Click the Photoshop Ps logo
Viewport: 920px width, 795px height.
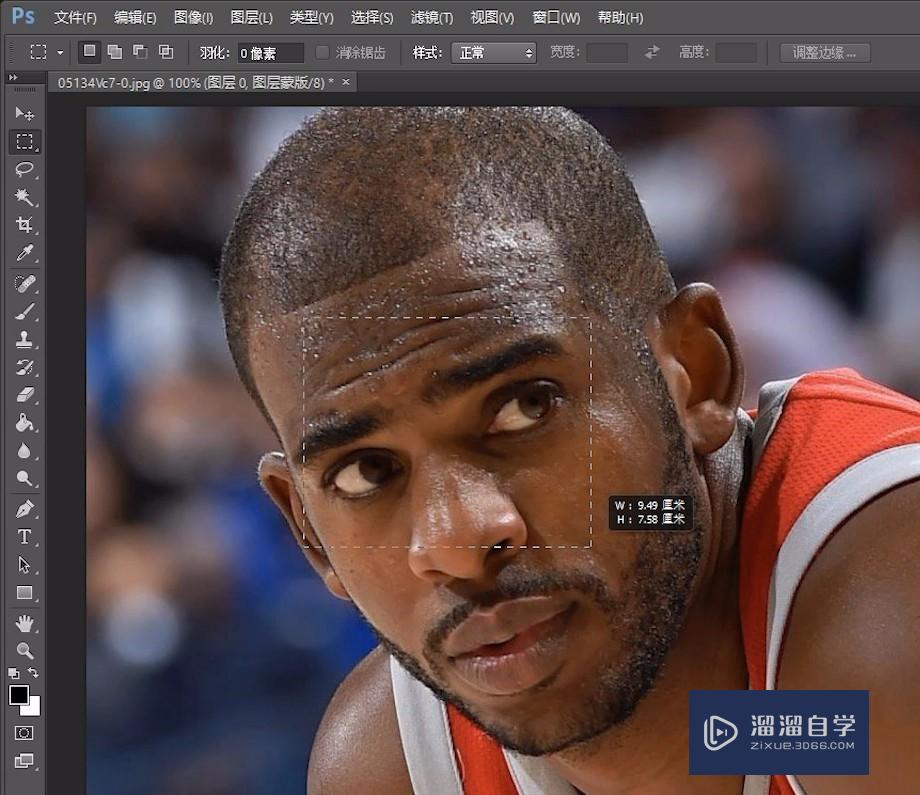23,16
